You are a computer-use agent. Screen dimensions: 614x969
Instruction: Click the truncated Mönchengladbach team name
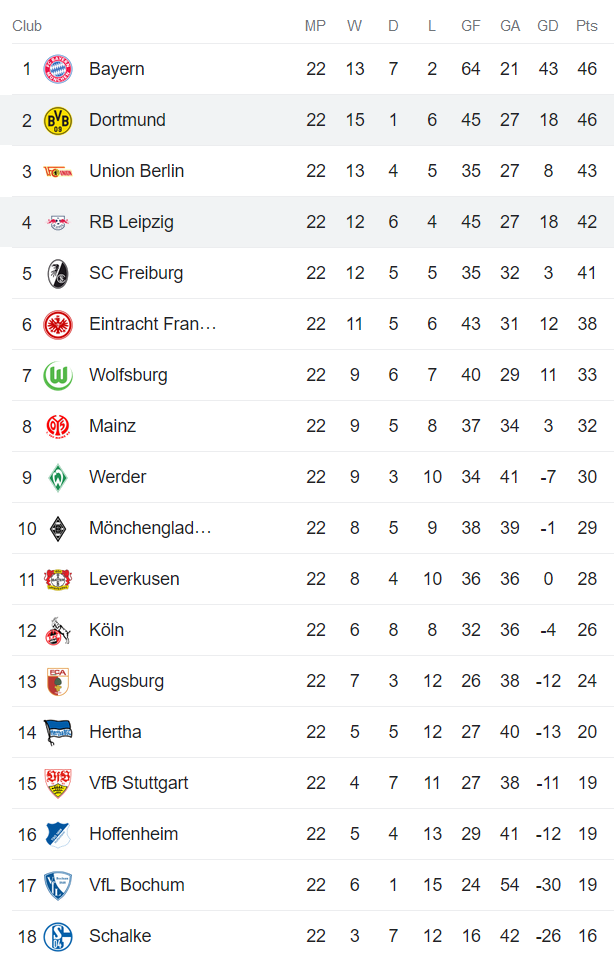150,528
